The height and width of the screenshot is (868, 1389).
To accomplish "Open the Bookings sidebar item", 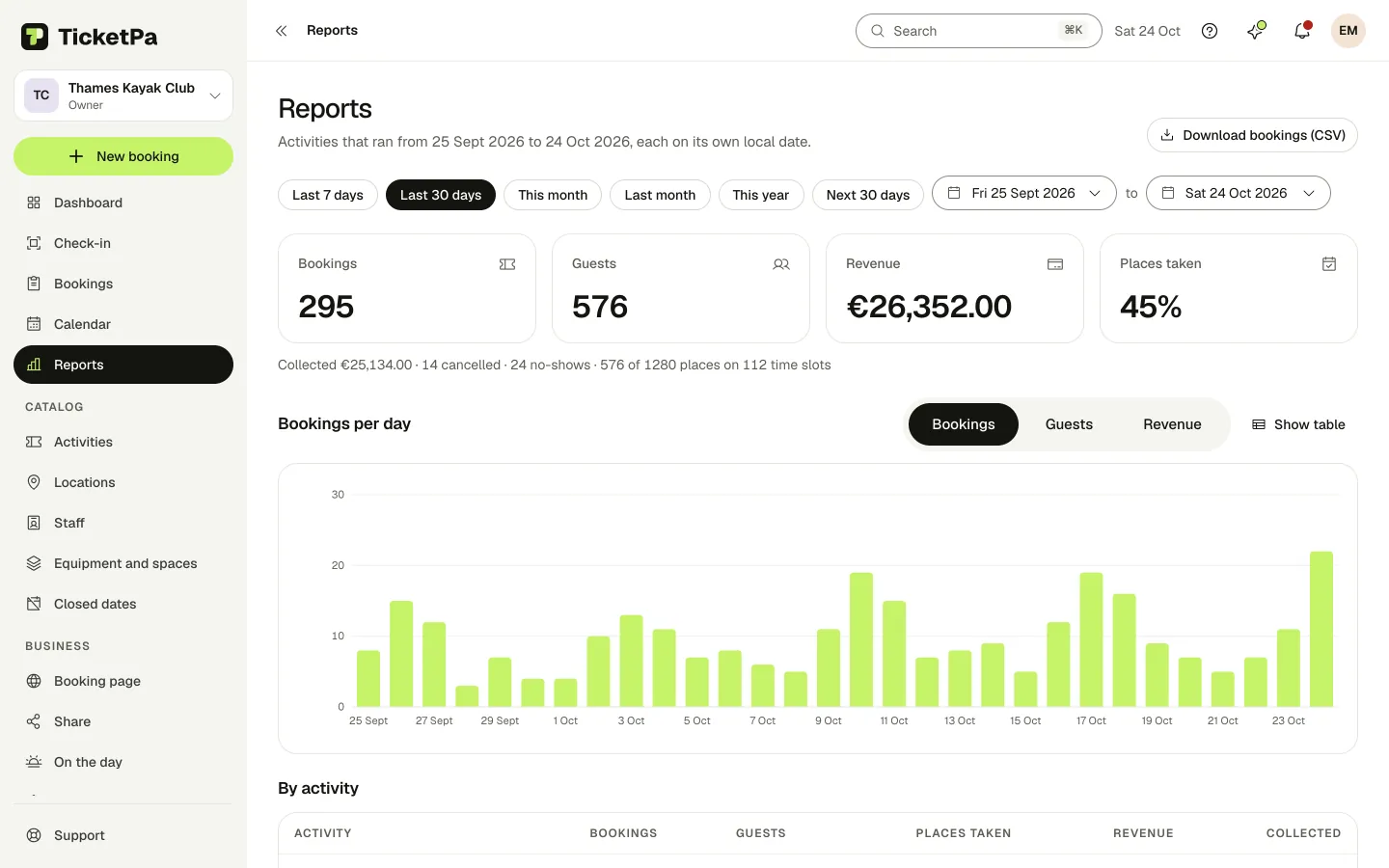I will pyautogui.click(x=123, y=284).
